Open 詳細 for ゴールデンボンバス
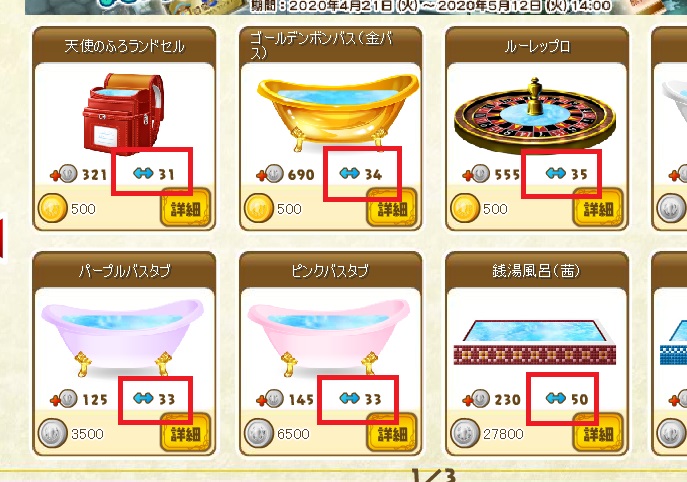687x482 pixels. tap(392, 208)
